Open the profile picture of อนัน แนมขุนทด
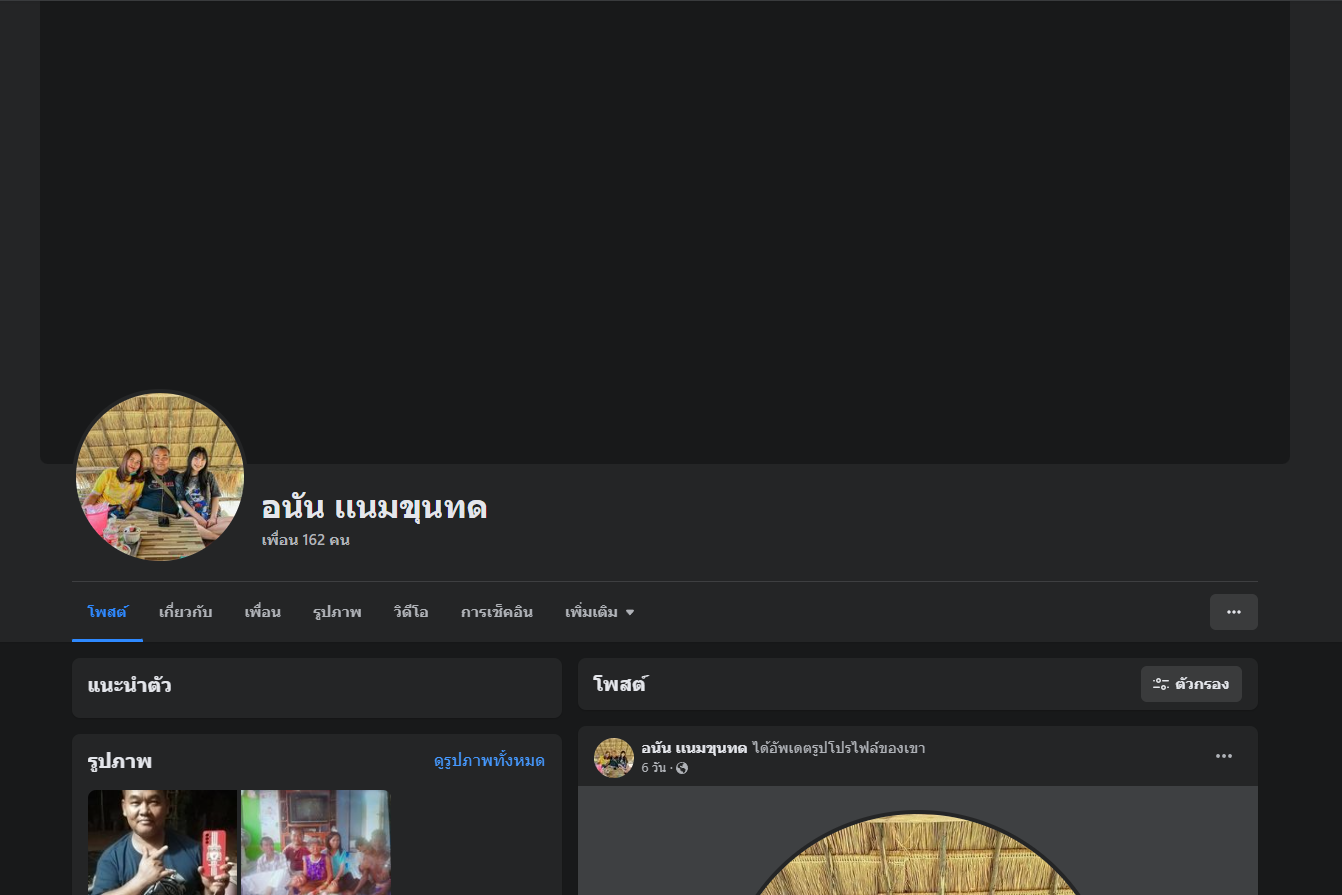Image resolution: width=1342 pixels, height=895 pixels. pos(160,477)
